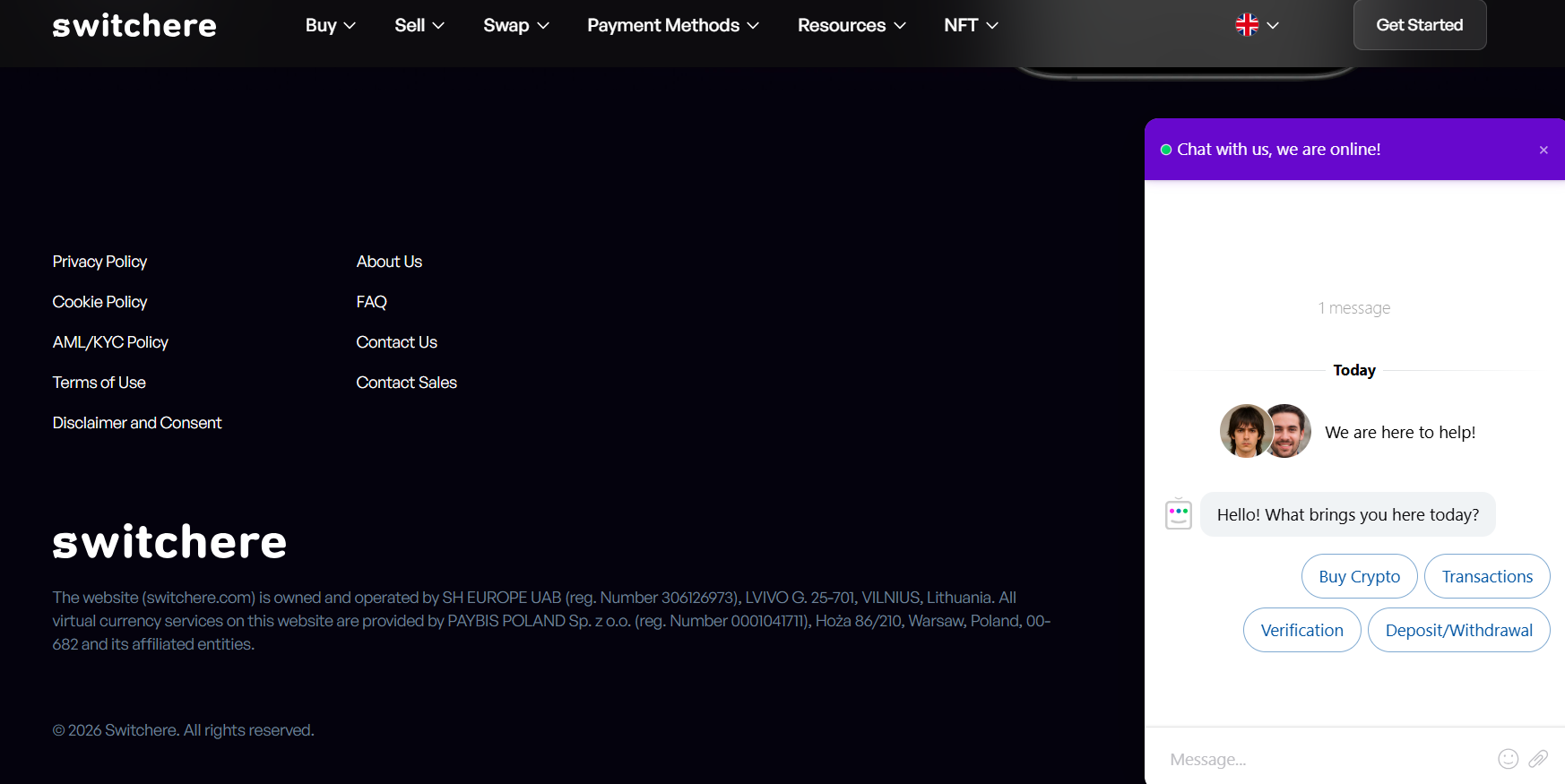Click the 'Chat with us, we are online!' header
The image size is (1565, 784).
click(x=1278, y=150)
